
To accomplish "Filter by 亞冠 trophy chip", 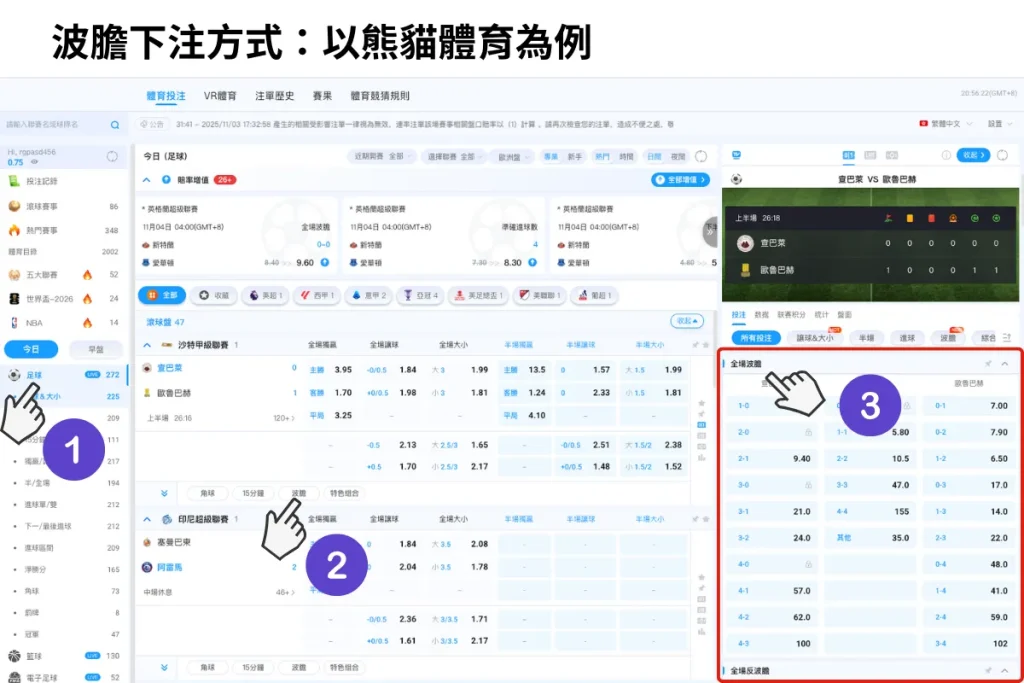I will click(421, 295).
